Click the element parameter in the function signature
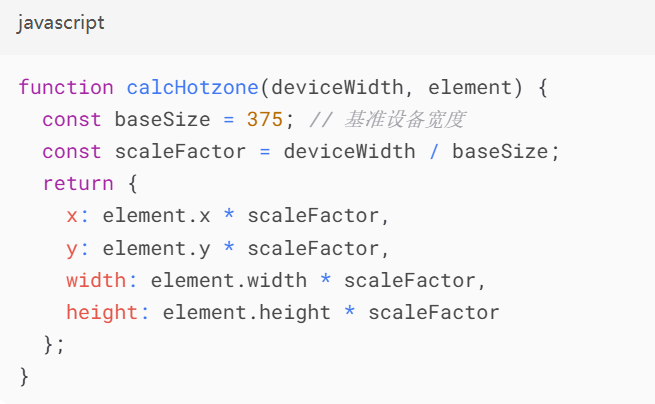This screenshot has height=404, width=655. [470, 88]
